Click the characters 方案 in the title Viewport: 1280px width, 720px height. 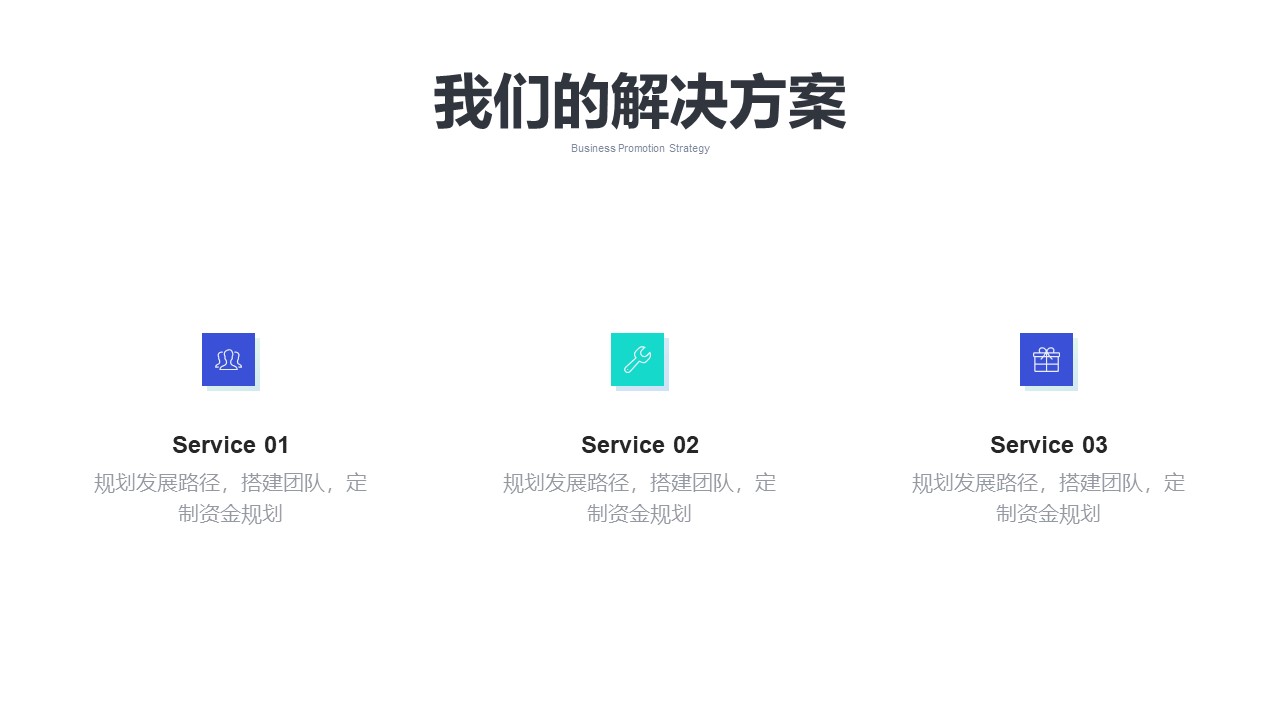(x=788, y=102)
